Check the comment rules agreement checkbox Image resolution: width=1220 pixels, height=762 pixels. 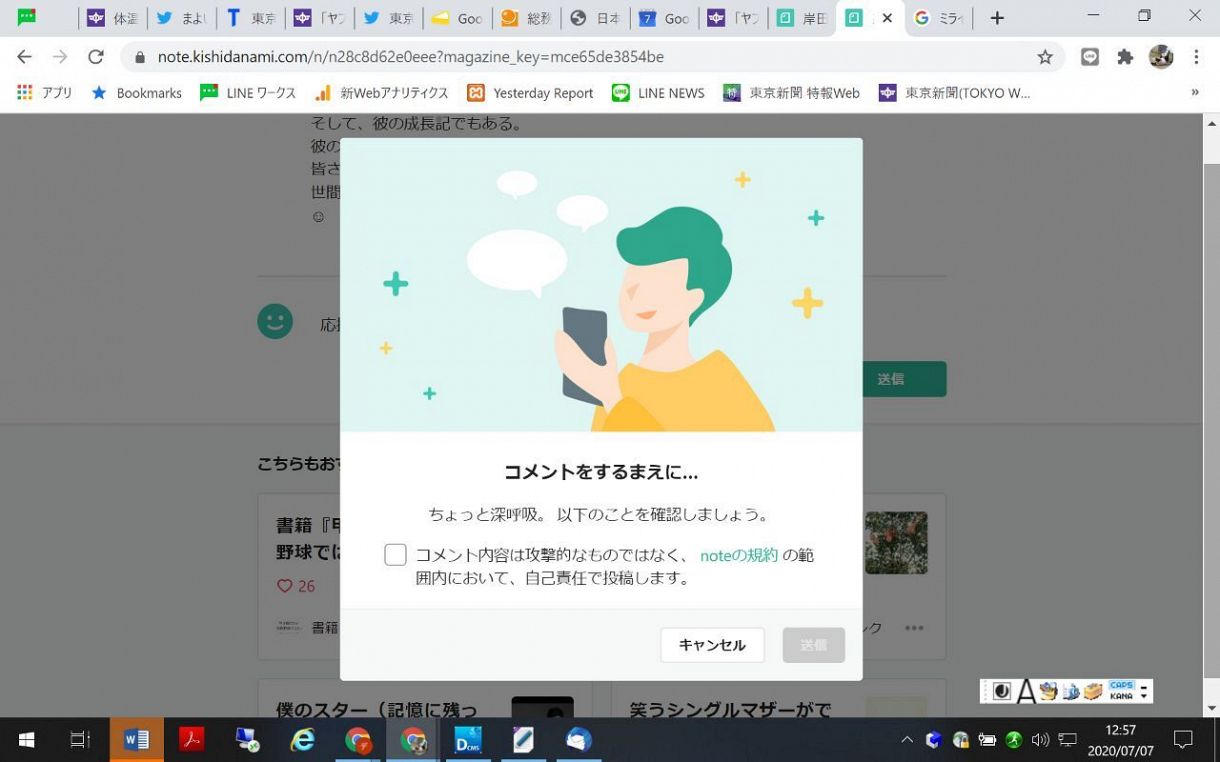395,555
